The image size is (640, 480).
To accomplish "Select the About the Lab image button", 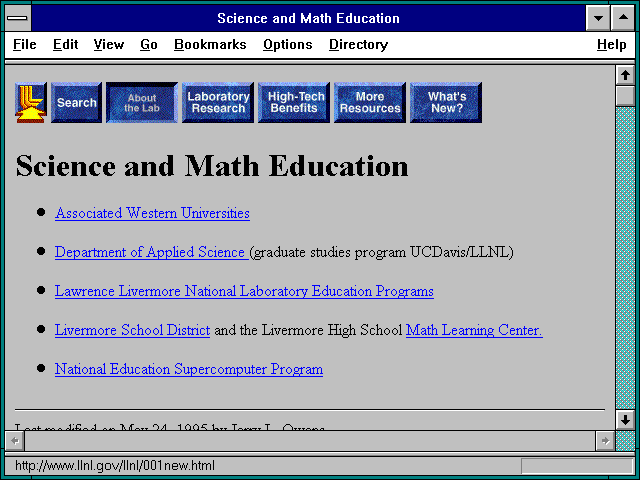I will (x=142, y=102).
